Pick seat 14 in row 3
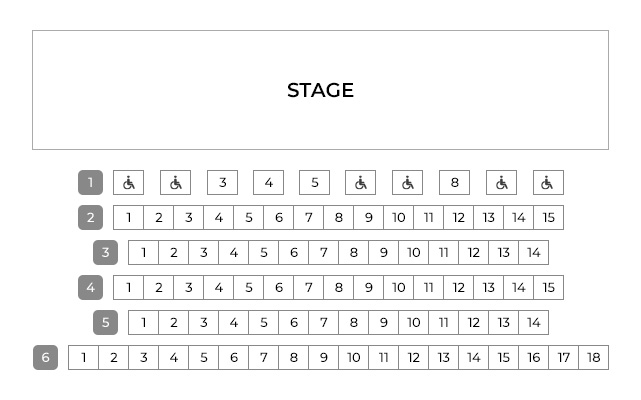Viewport: 641px width, 400px height. tap(533, 252)
